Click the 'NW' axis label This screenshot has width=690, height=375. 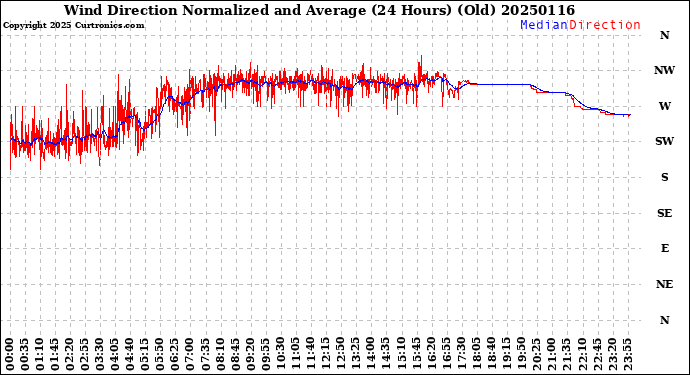pyautogui.click(x=664, y=70)
